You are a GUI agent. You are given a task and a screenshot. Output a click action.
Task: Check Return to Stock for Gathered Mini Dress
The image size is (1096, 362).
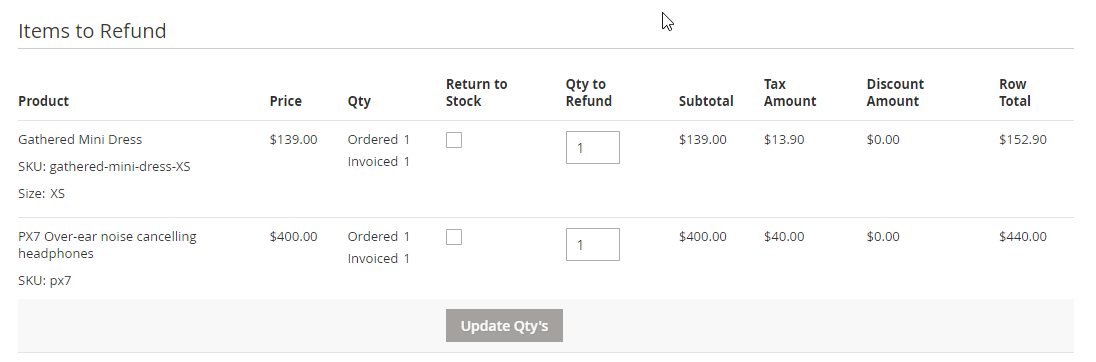(x=454, y=140)
